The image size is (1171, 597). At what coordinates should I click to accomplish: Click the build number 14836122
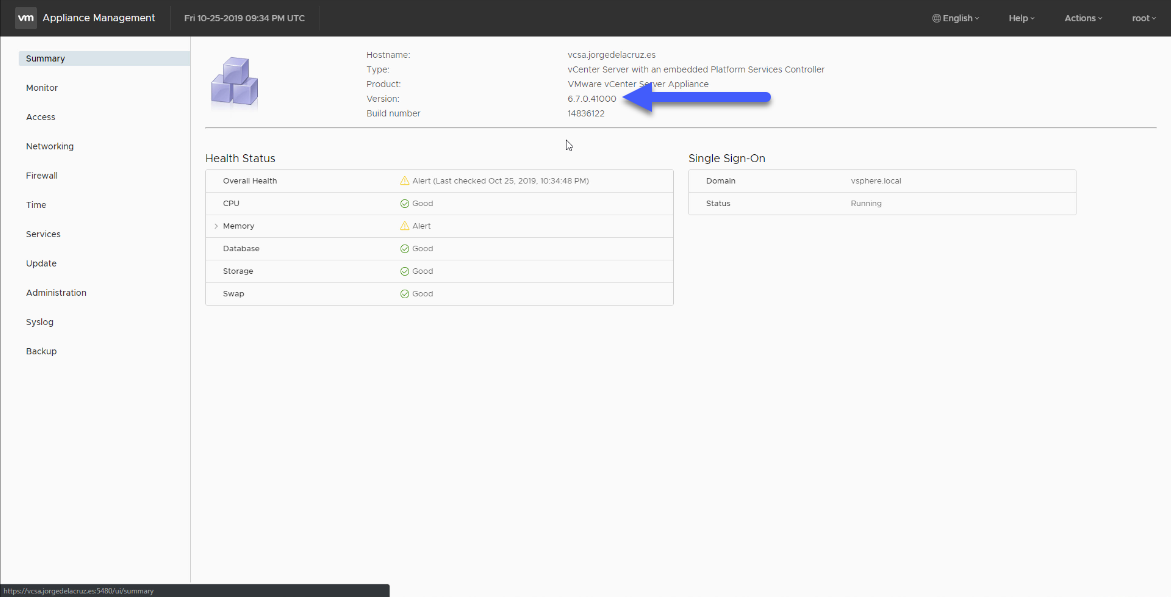(x=586, y=114)
